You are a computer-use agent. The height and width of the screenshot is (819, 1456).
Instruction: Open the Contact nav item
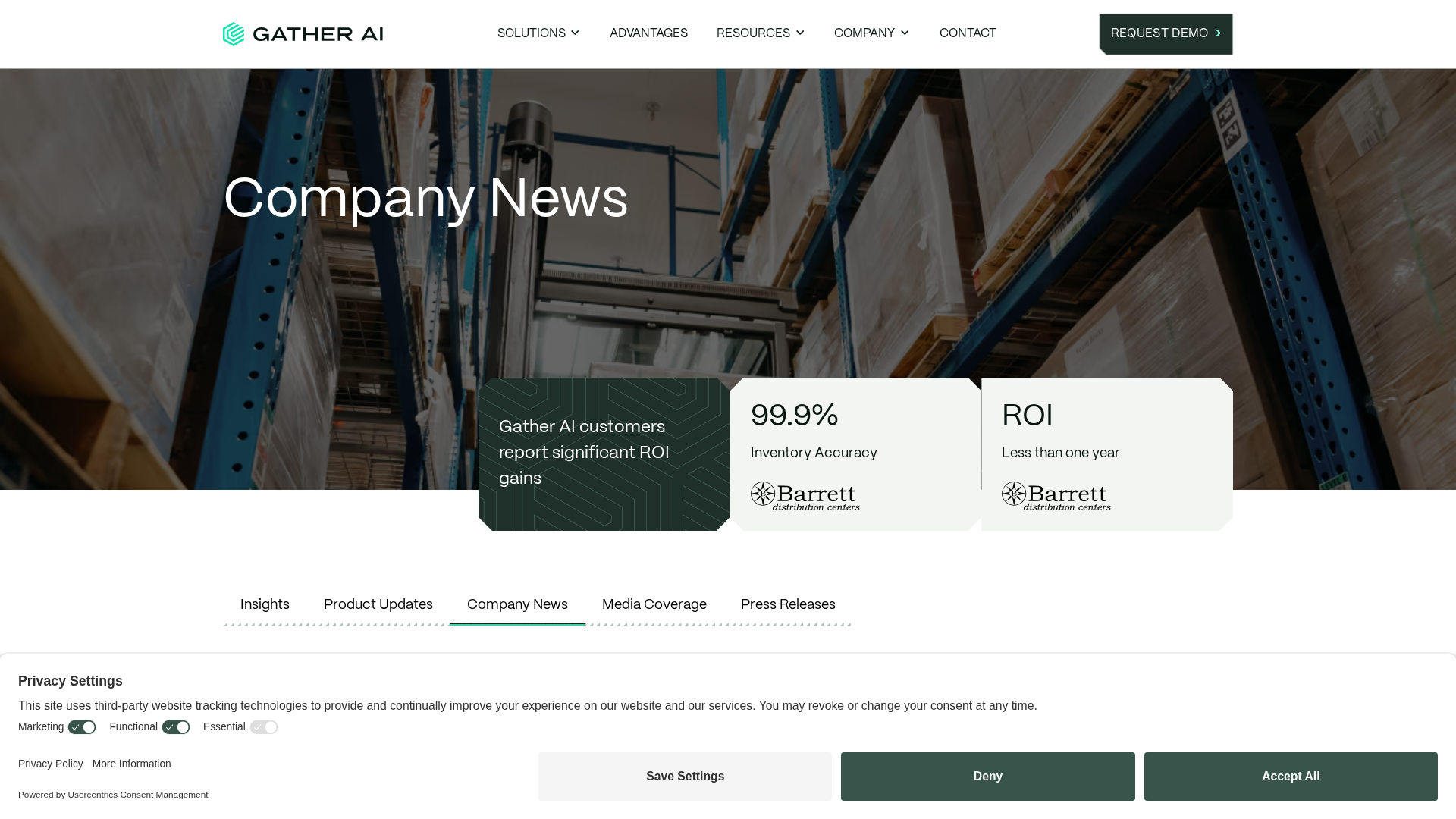tap(968, 33)
